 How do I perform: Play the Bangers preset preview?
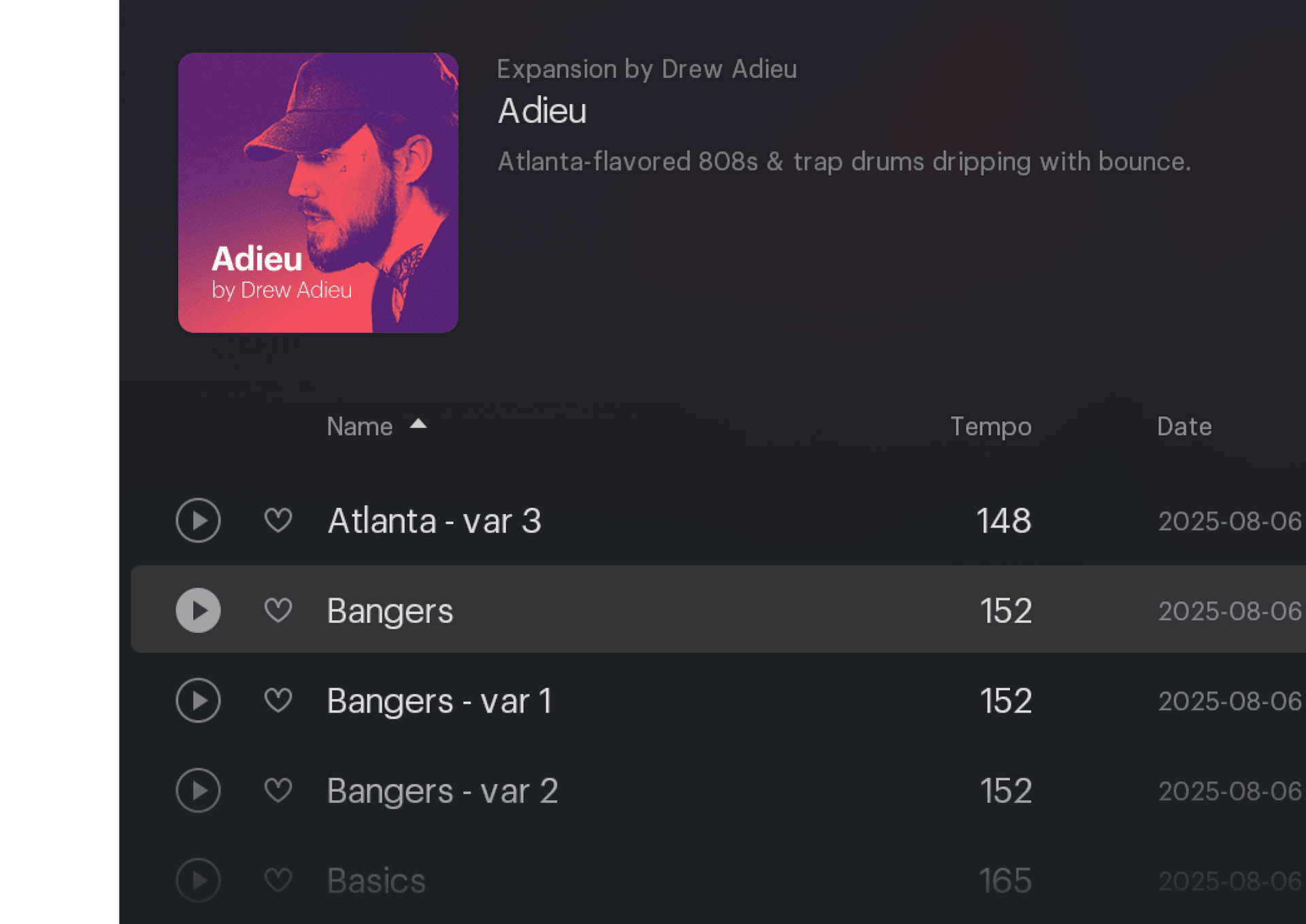198,611
